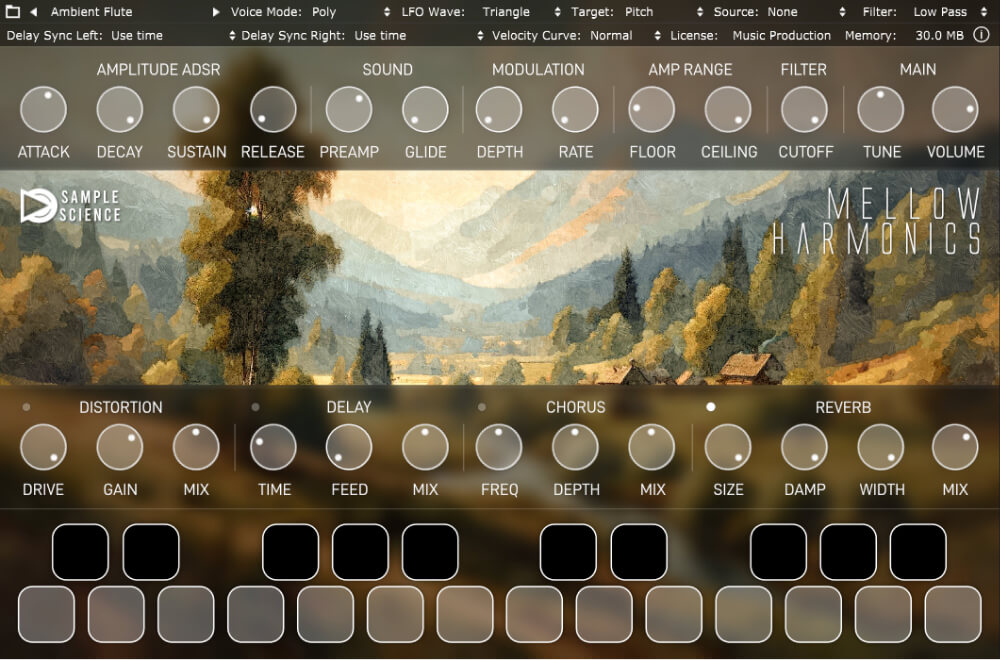This screenshot has width=1000, height=660.
Task: Click the Reverb Mix knob
Action: pos(955,447)
